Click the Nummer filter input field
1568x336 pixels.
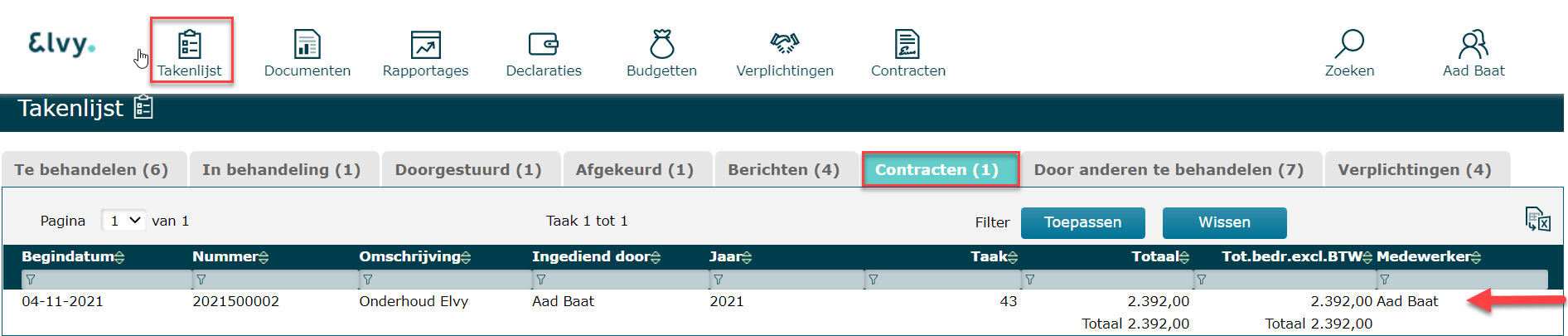click(278, 280)
